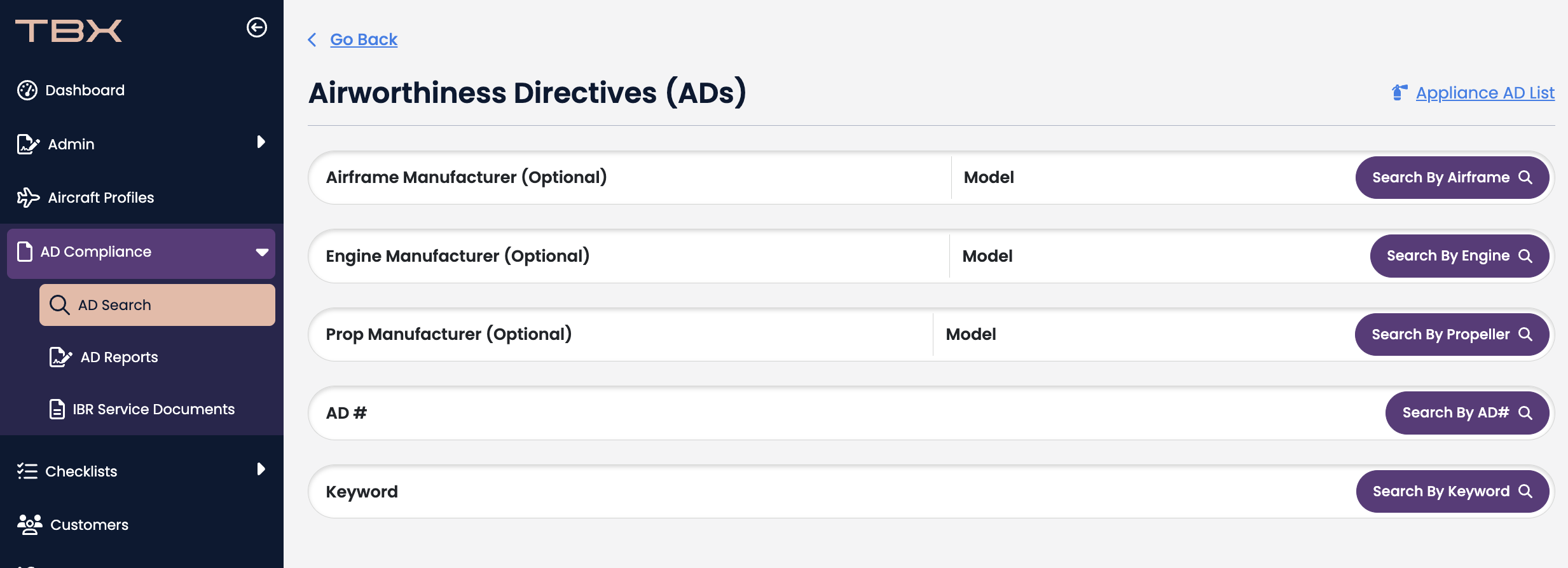This screenshot has width=1568, height=568.
Task: Collapse sidebar with the circled arrow icon
Action: click(257, 27)
